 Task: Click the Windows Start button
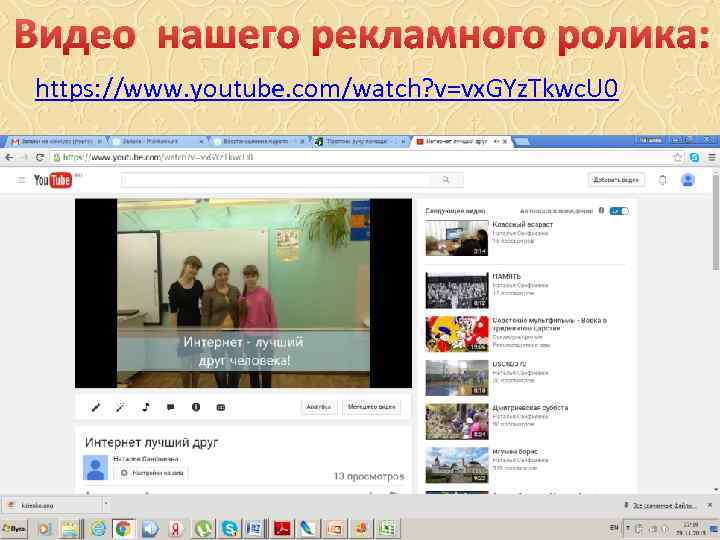13,529
